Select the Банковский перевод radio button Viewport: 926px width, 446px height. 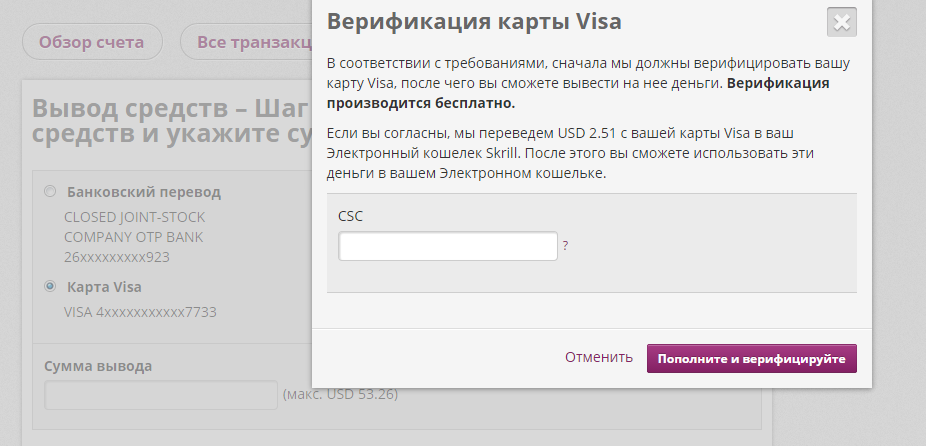click(x=50, y=192)
